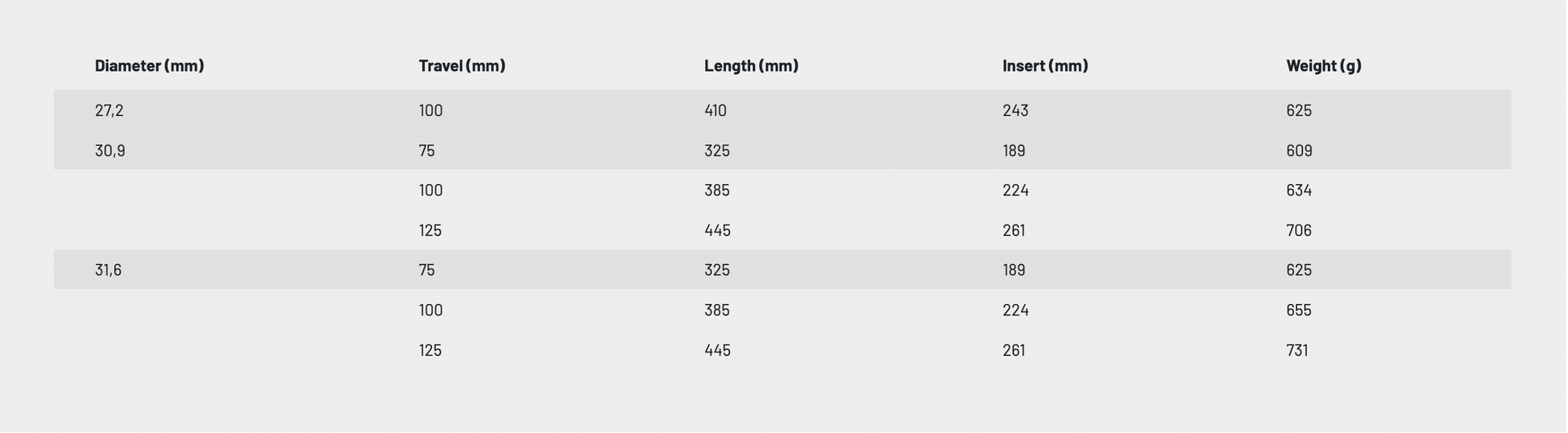The width and height of the screenshot is (1568, 433).
Task: Click the 706 weight value
Action: point(1299,231)
